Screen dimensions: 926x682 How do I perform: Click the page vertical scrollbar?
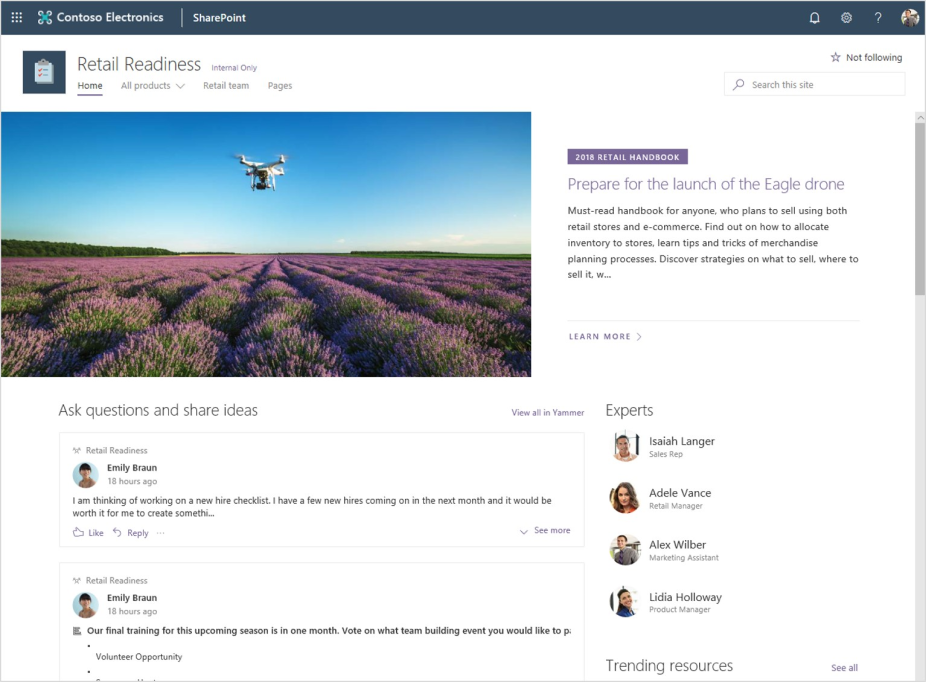920,209
